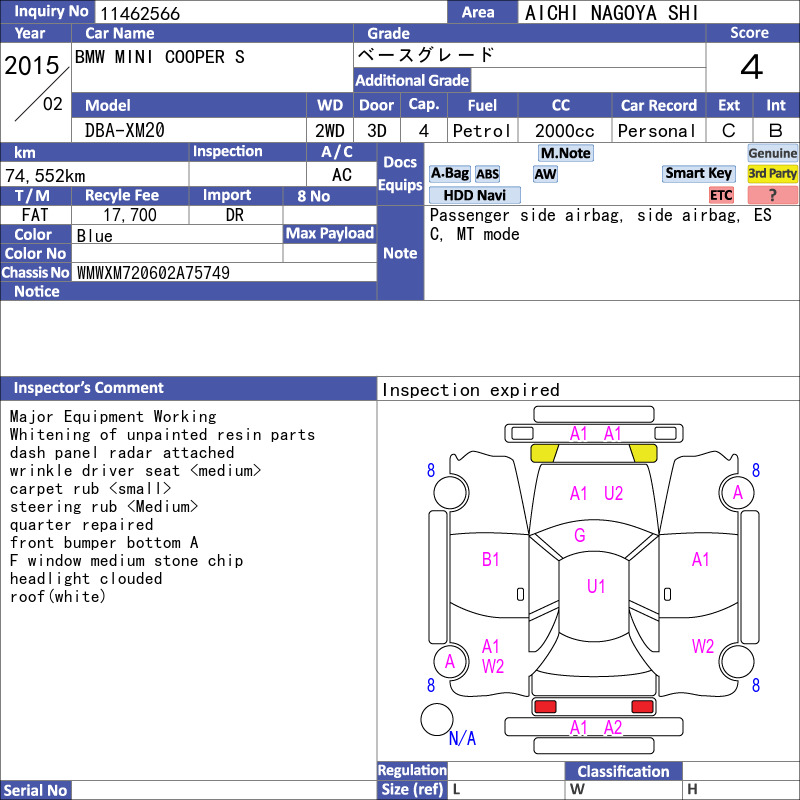This screenshot has width=800, height=800.
Task: Click the red ETC badge
Action: pyautogui.click(x=721, y=195)
